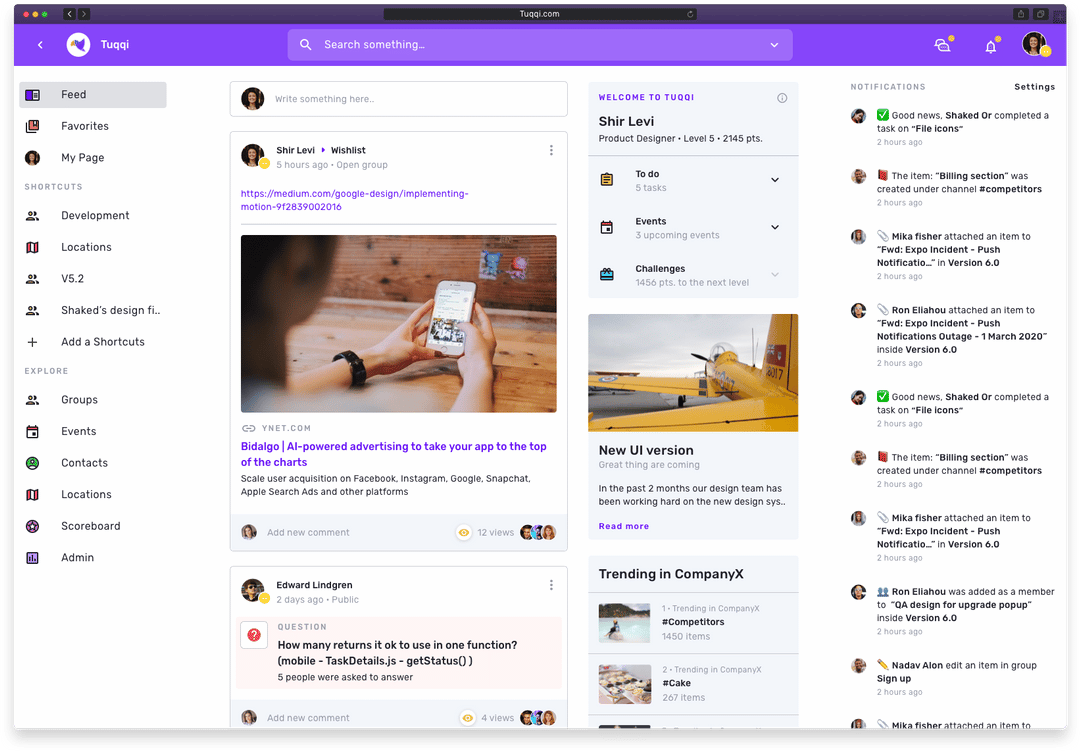Go to Groups in Explore menu
The width and height of the screenshot is (1080, 751).
(79, 400)
